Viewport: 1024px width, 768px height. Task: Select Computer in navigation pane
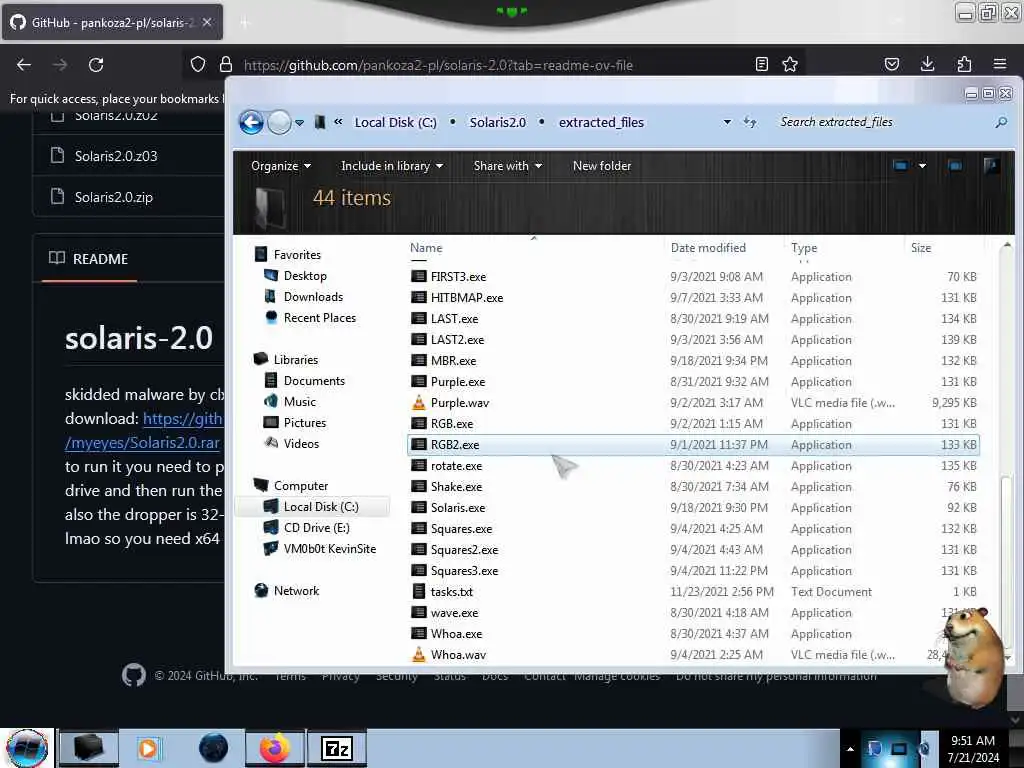pyautogui.click(x=300, y=486)
